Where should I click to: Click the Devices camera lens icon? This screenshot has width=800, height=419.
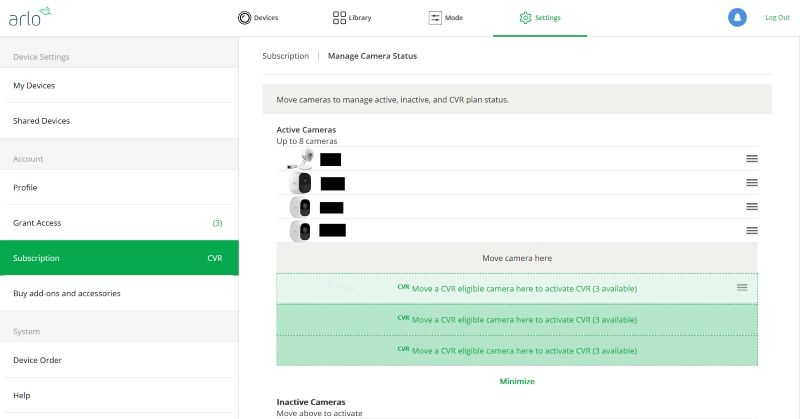(245, 18)
